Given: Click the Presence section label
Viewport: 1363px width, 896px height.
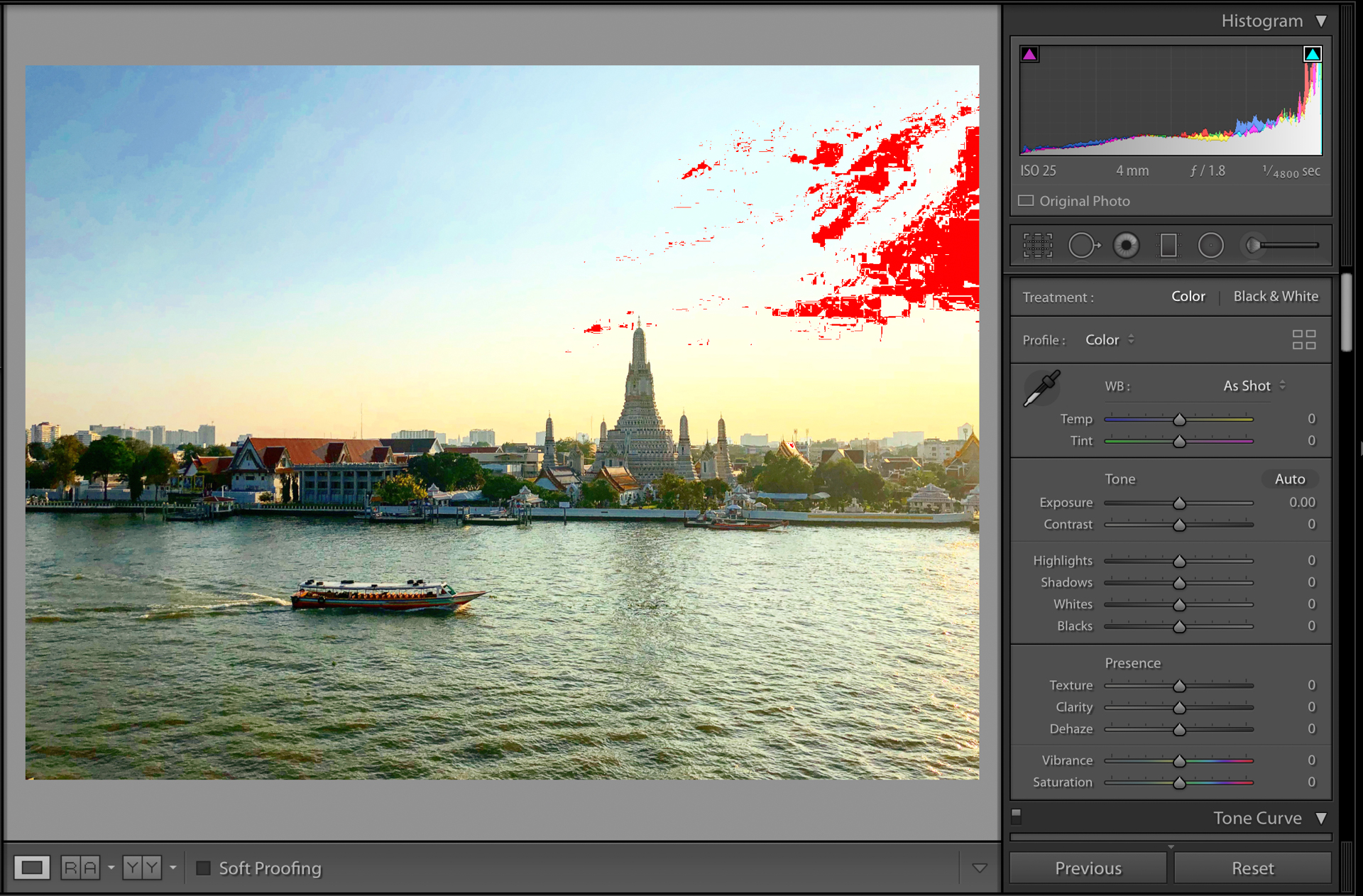Looking at the screenshot, I should [x=1132, y=663].
